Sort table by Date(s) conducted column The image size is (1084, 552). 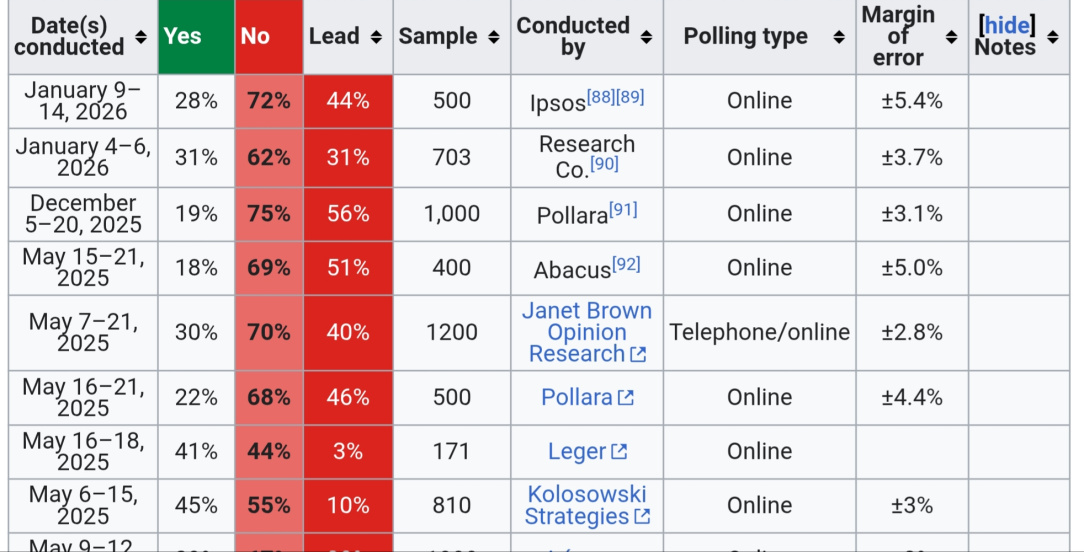click(140, 37)
